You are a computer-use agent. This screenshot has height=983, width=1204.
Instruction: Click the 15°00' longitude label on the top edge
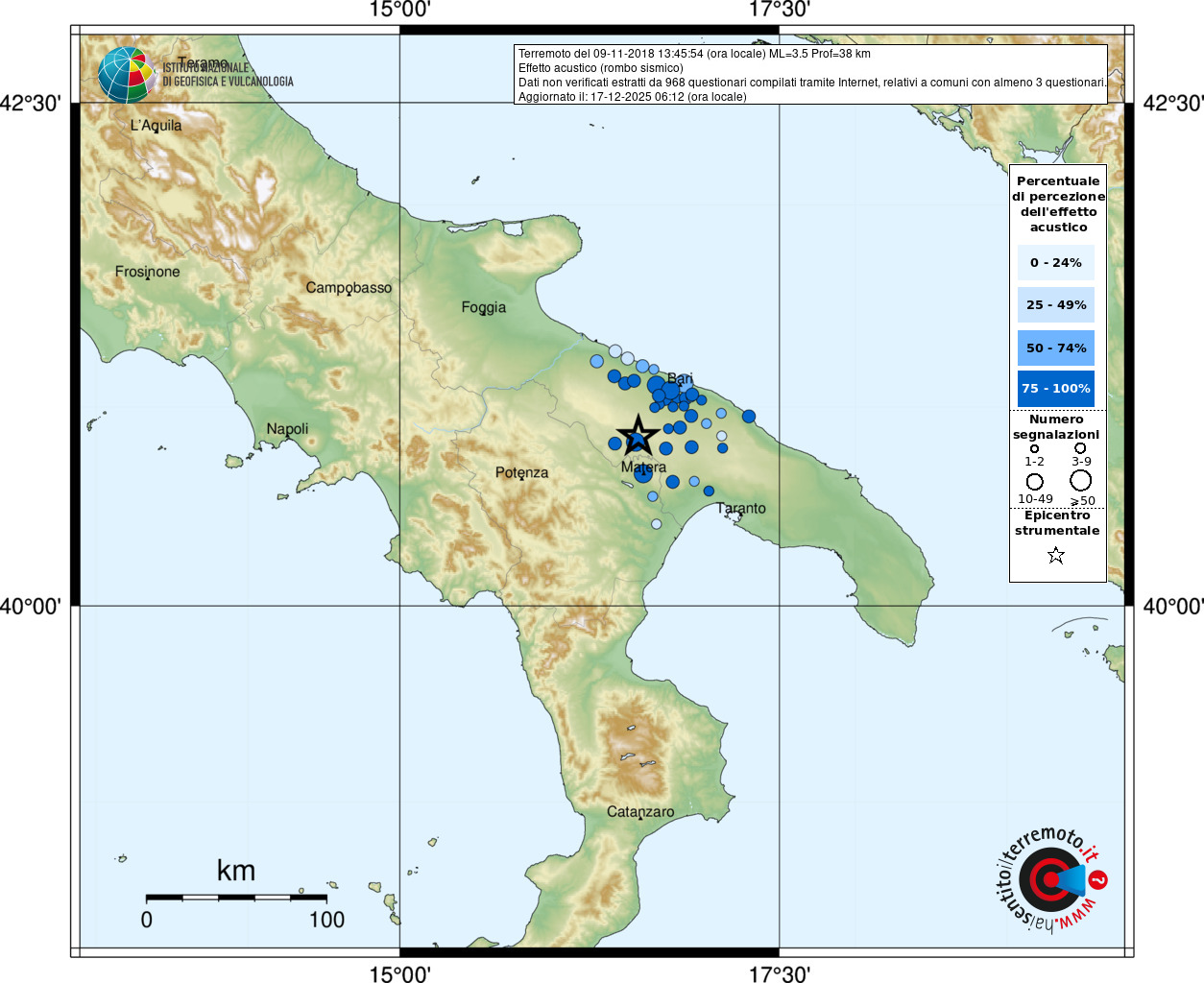pos(399,10)
